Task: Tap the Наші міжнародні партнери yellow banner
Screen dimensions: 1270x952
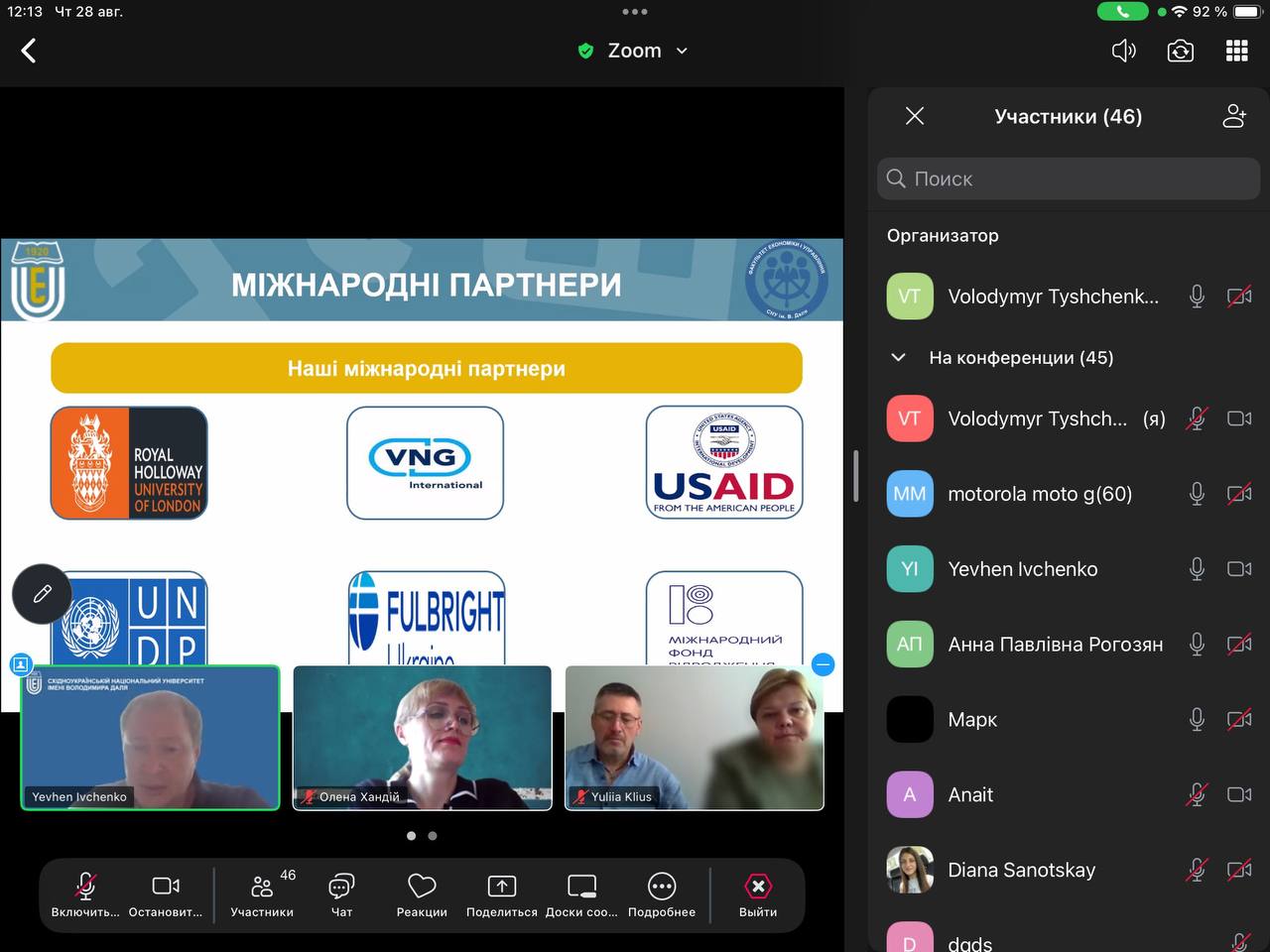Action: 427,368
